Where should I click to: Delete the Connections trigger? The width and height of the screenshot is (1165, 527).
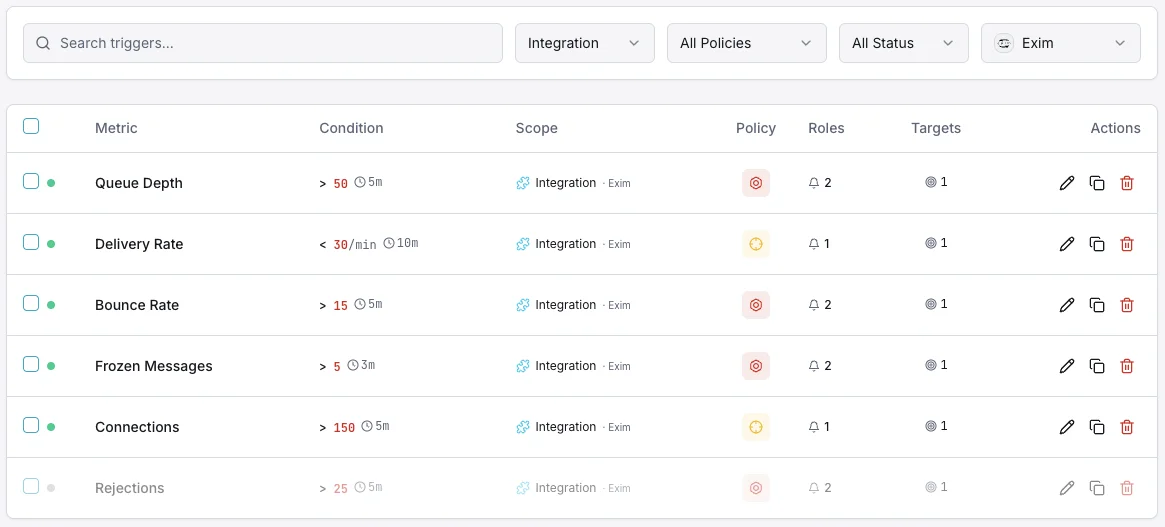tap(1126, 427)
